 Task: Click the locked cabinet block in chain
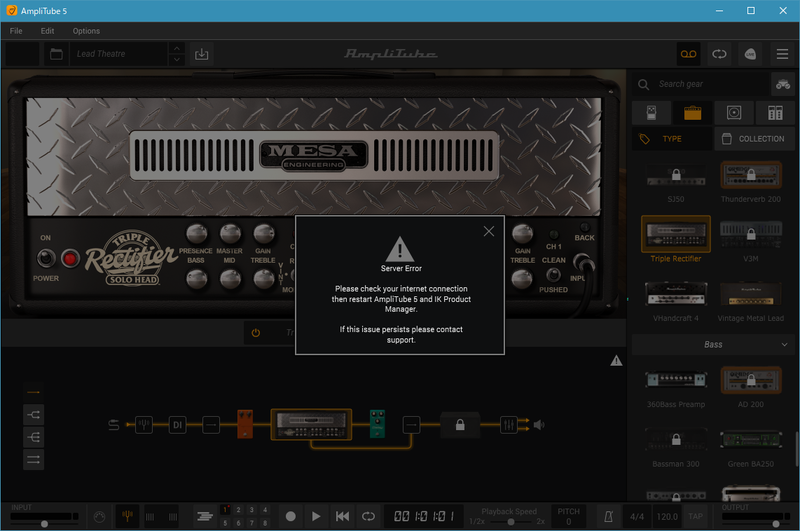460,424
